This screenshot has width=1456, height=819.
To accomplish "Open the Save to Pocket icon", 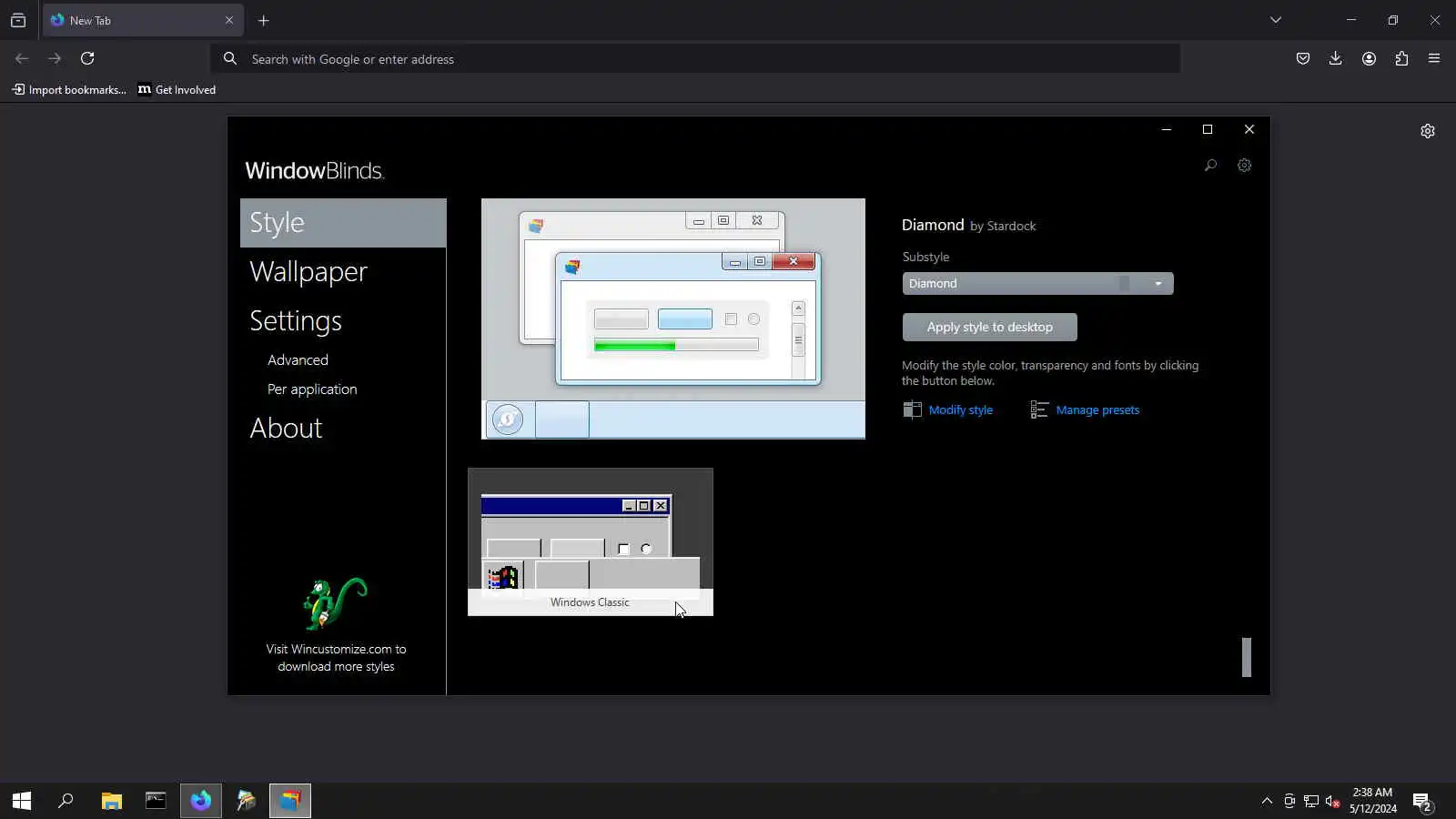I will [1303, 58].
